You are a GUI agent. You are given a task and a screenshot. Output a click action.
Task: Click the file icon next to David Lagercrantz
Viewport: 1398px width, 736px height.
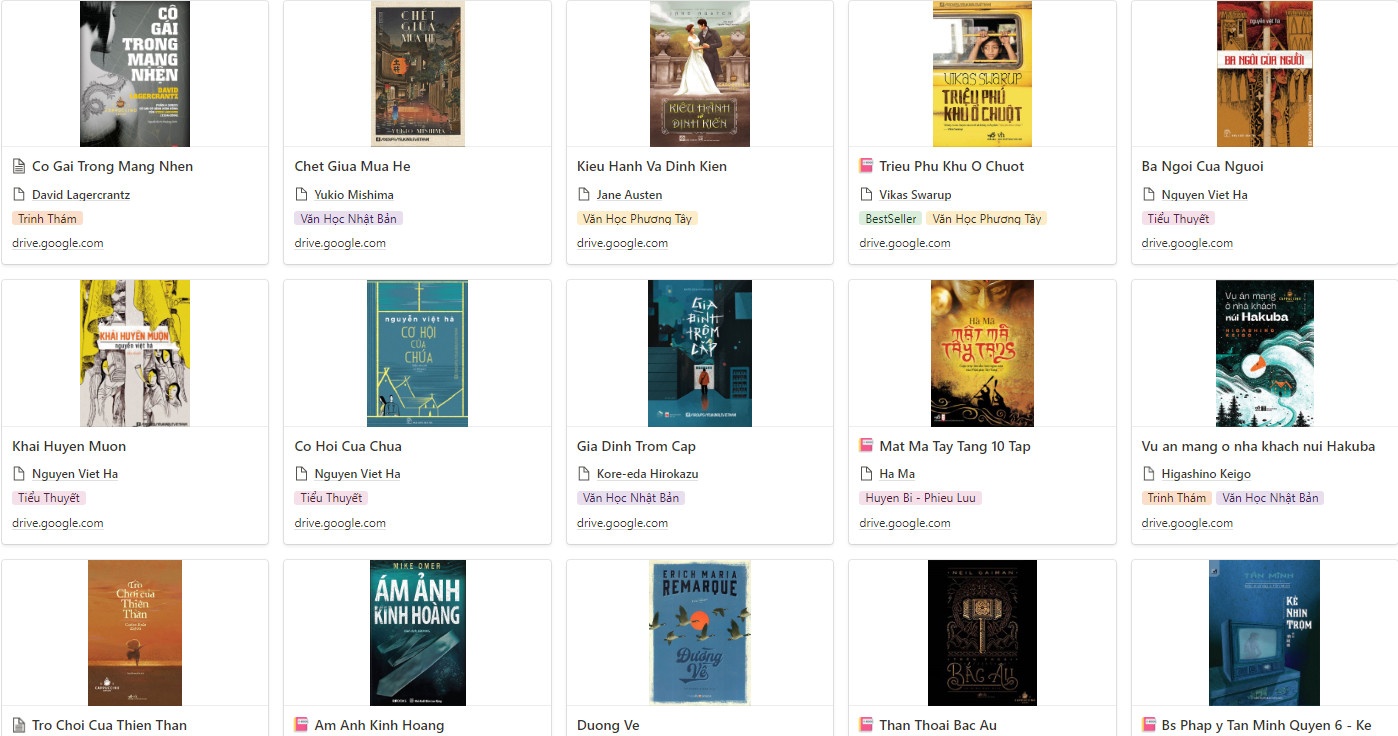point(19,195)
